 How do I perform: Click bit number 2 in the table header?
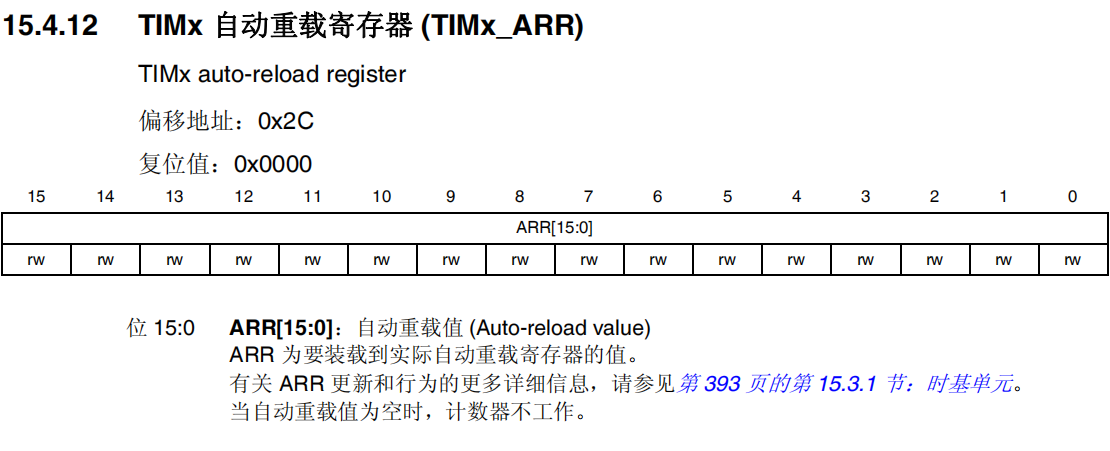pos(934,197)
